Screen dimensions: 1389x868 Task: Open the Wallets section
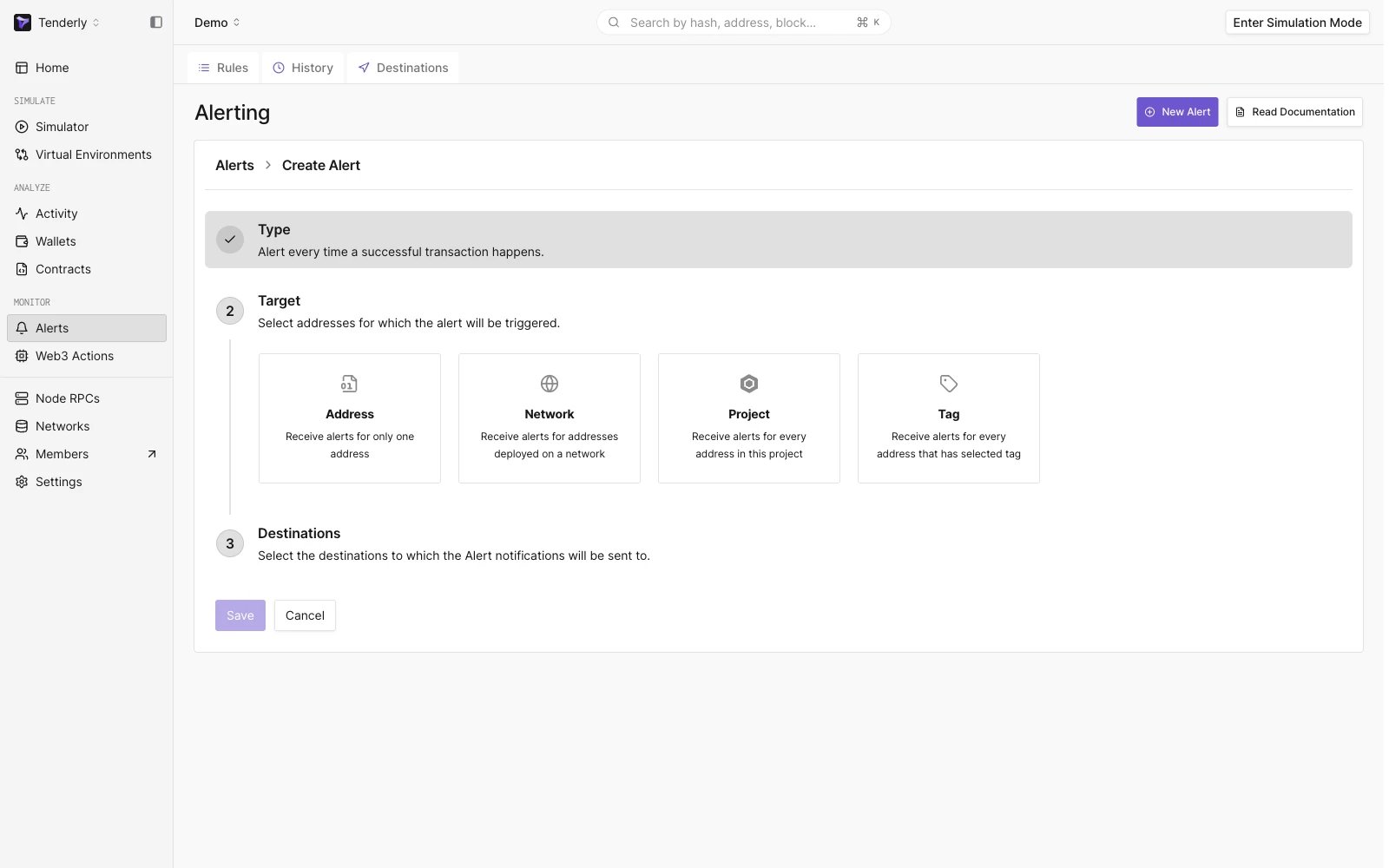[87, 241]
